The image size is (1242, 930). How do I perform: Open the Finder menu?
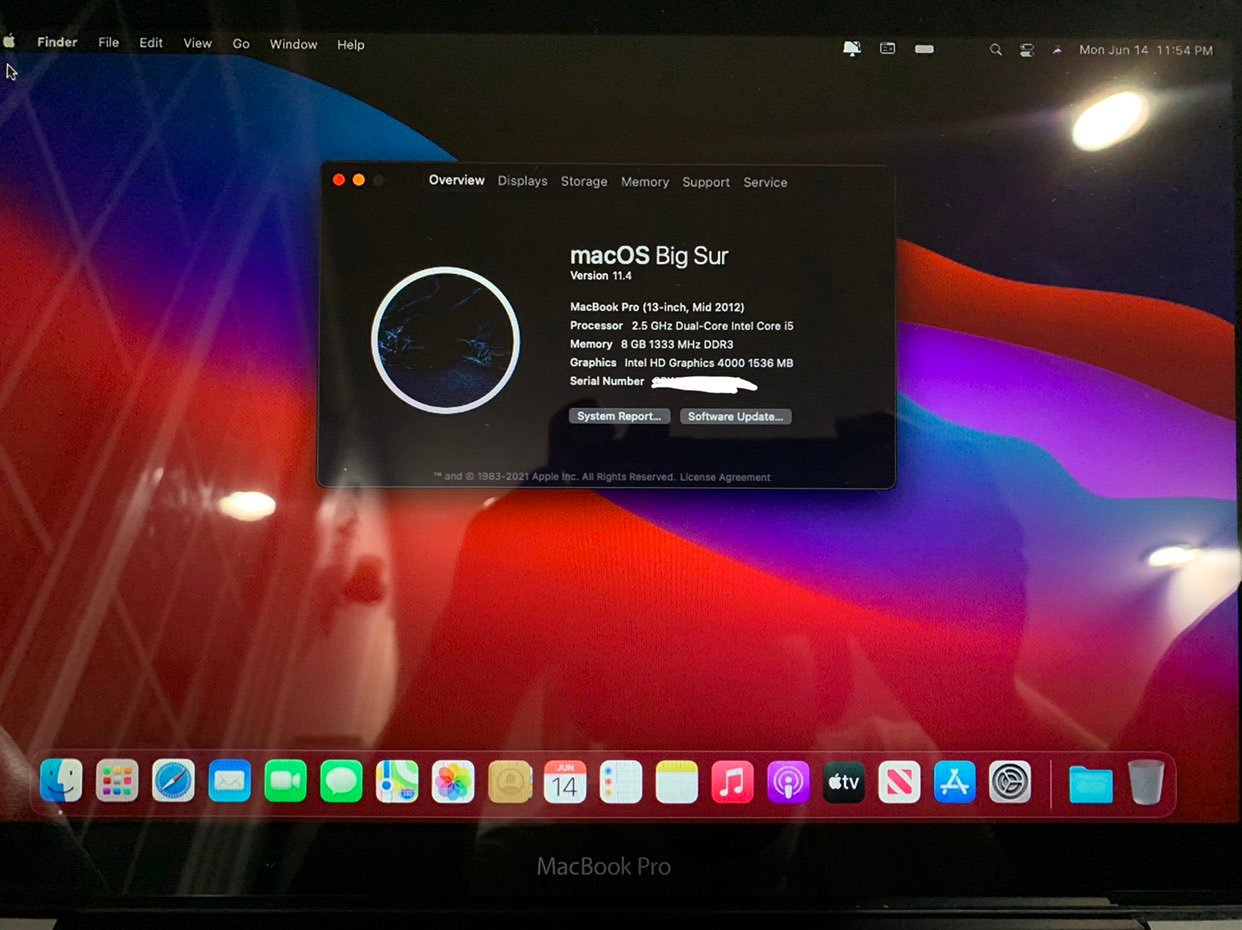57,43
